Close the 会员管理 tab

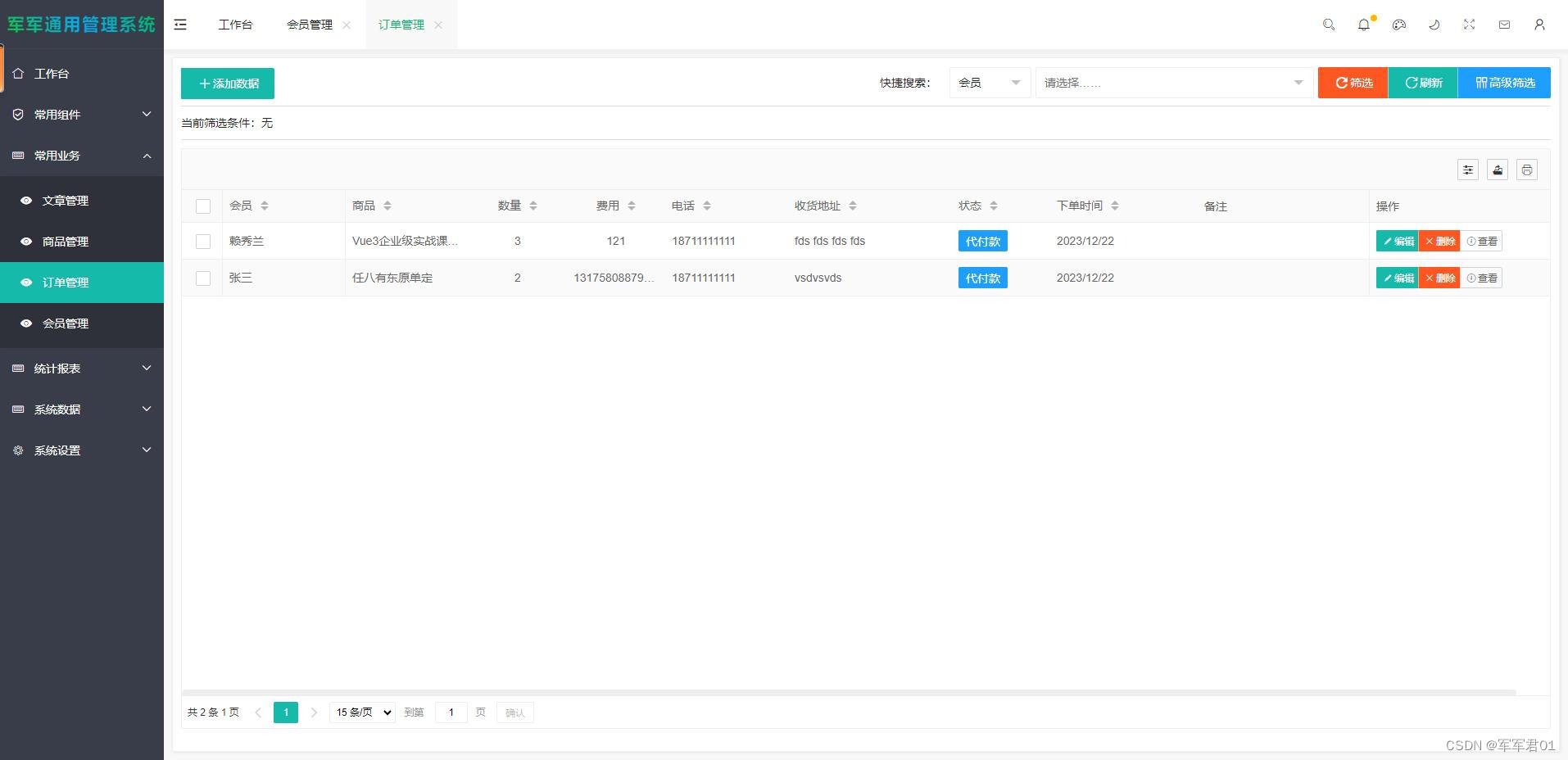(347, 25)
